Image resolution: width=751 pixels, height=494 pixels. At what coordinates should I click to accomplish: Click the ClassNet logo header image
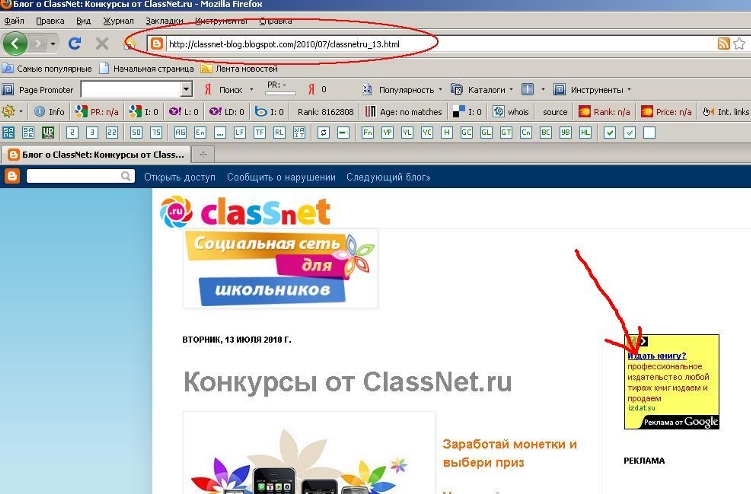click(x=245, y=211)
